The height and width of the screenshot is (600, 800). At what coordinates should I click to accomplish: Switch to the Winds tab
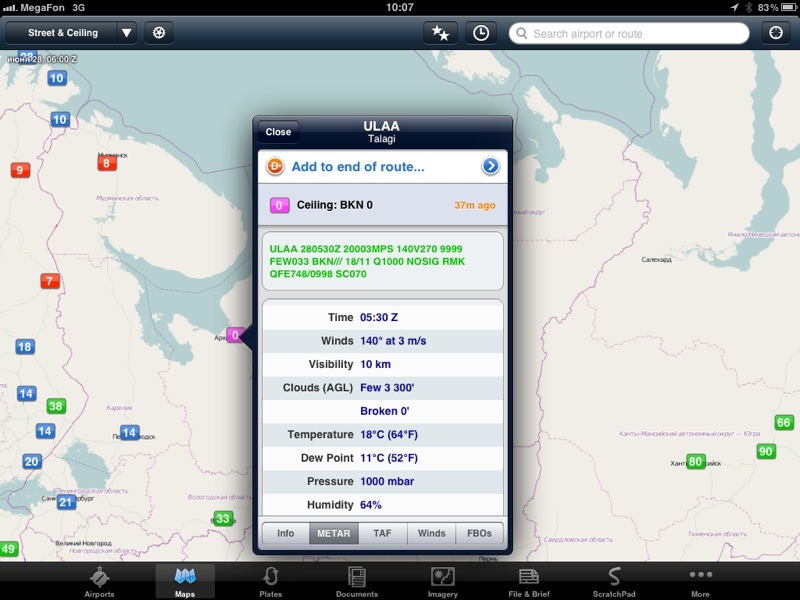(x=431, y=534)
